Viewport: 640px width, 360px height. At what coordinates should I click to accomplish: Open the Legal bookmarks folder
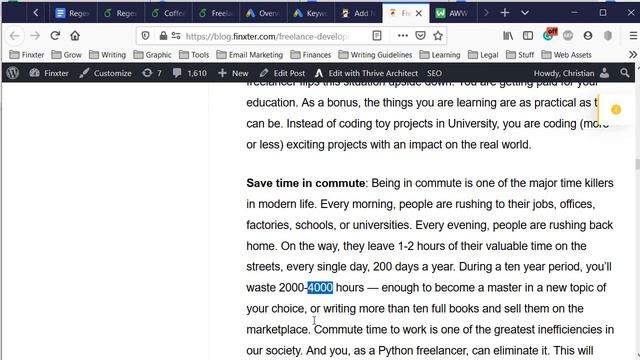tap(483, 55)
